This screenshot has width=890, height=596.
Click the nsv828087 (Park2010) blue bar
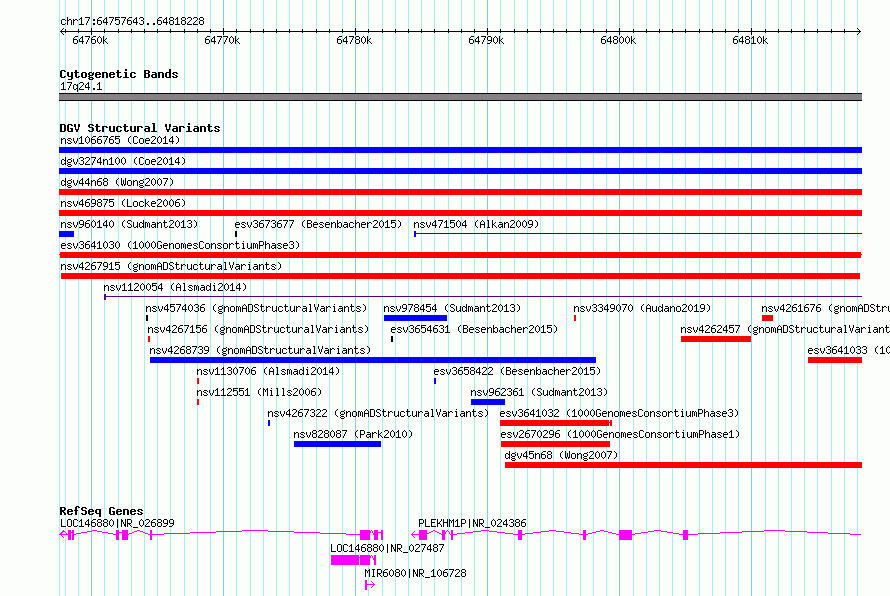[337, 444]
